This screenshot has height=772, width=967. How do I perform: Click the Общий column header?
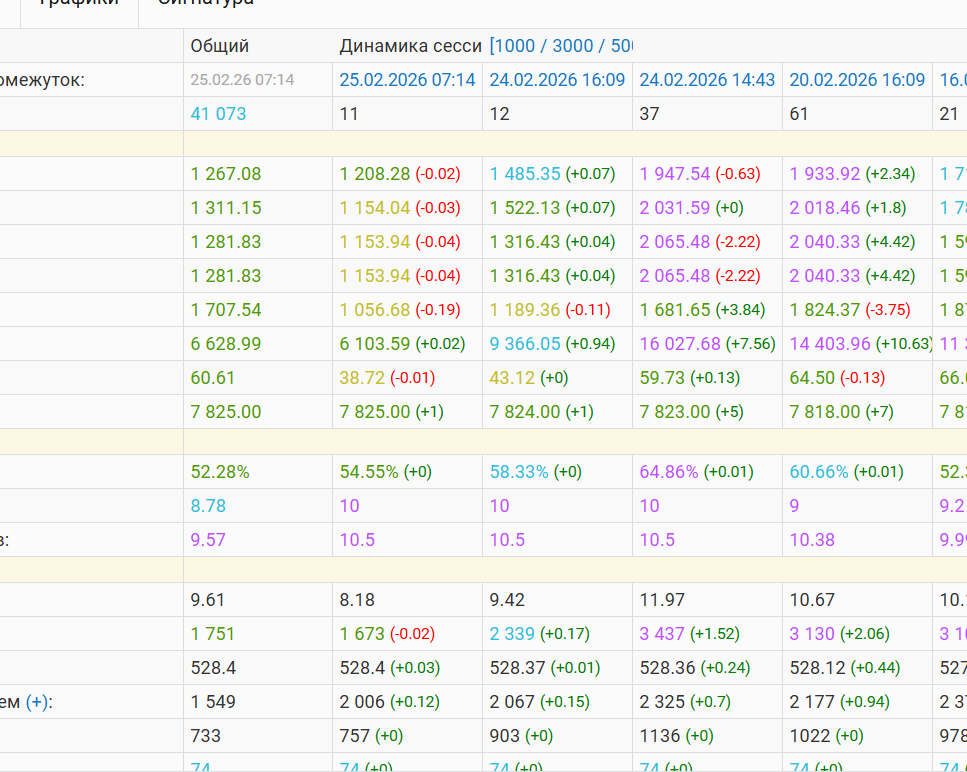(x=219, y=46)
